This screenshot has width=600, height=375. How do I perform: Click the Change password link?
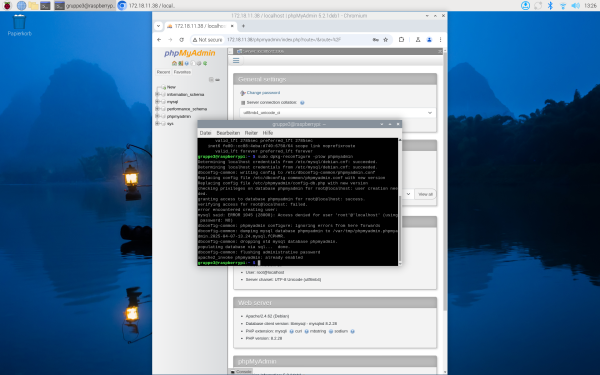point(263,93)
